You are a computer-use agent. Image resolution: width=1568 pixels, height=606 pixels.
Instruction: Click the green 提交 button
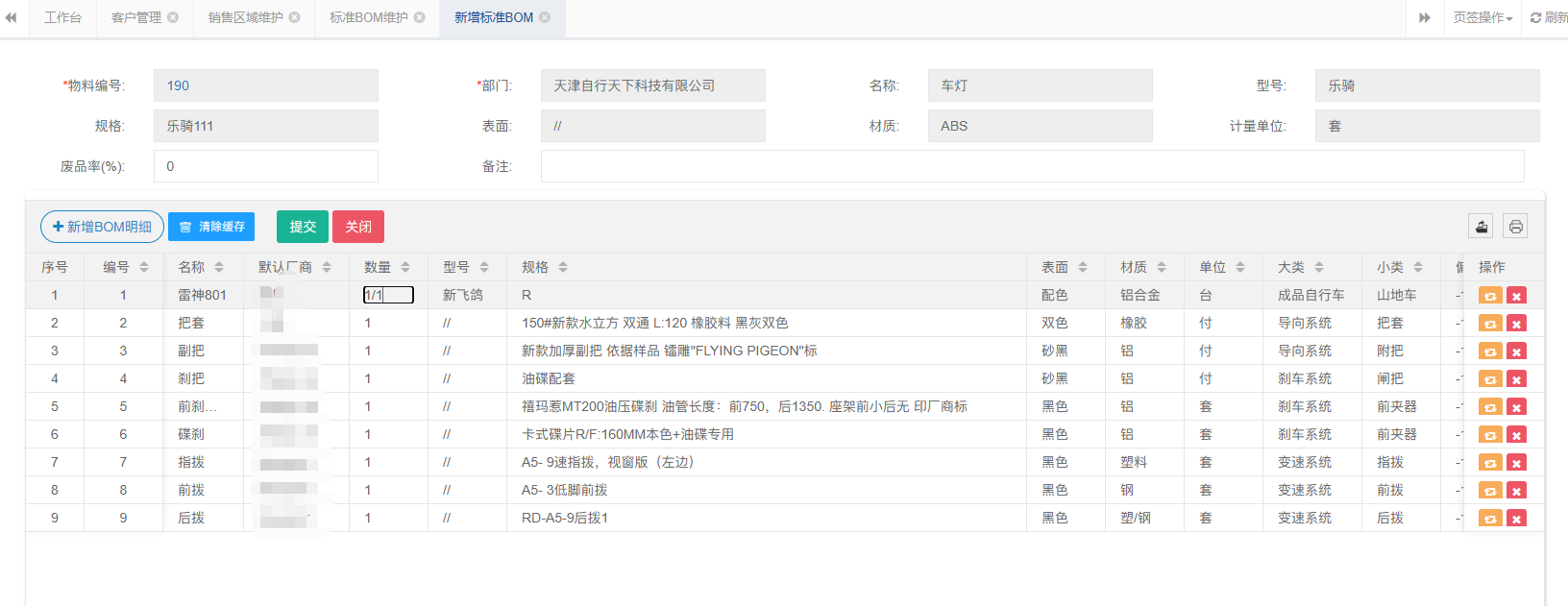pyautogui.click(x=303, y=227)
